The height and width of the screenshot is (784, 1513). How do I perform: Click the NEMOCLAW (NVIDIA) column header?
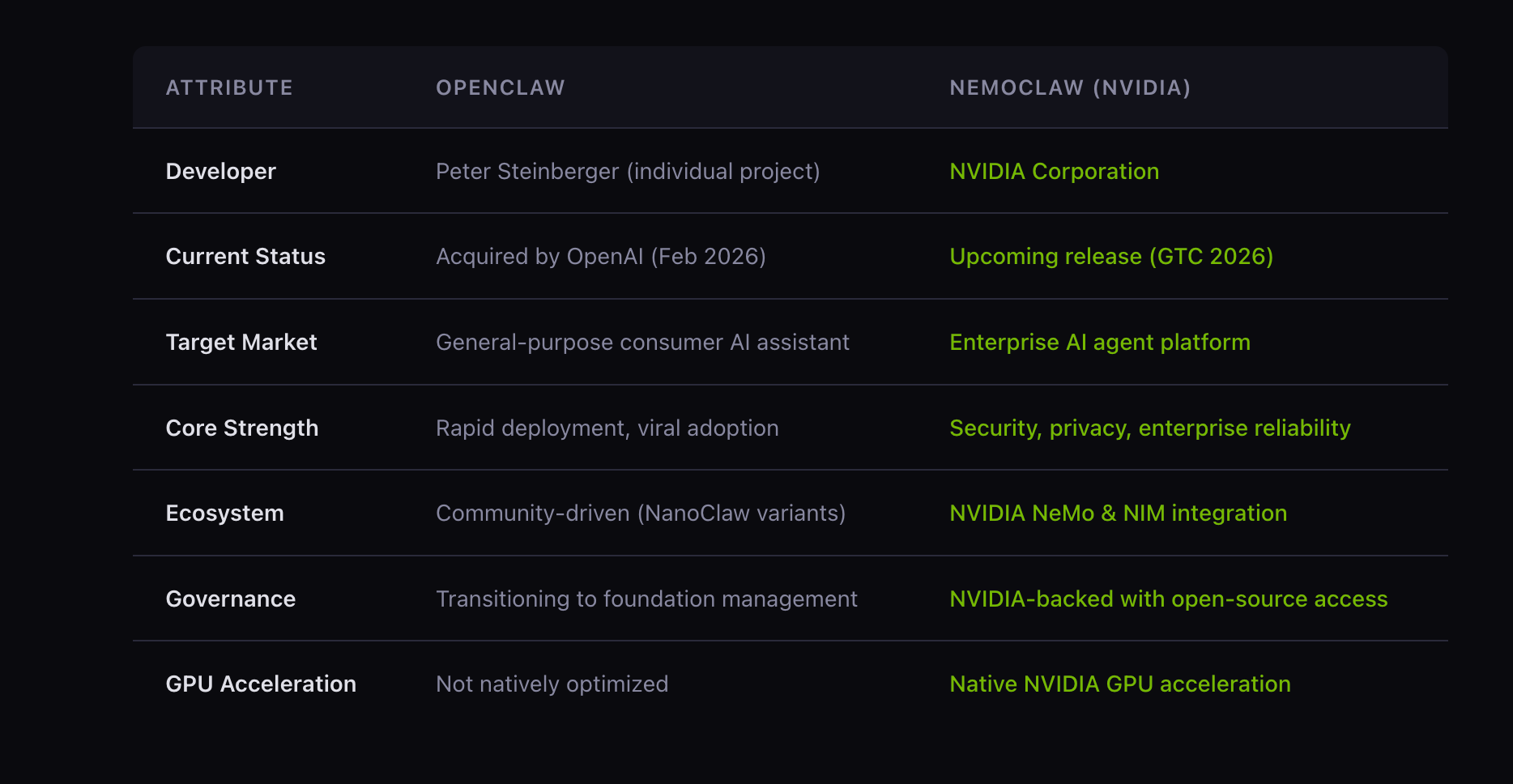click(1069, 87)
